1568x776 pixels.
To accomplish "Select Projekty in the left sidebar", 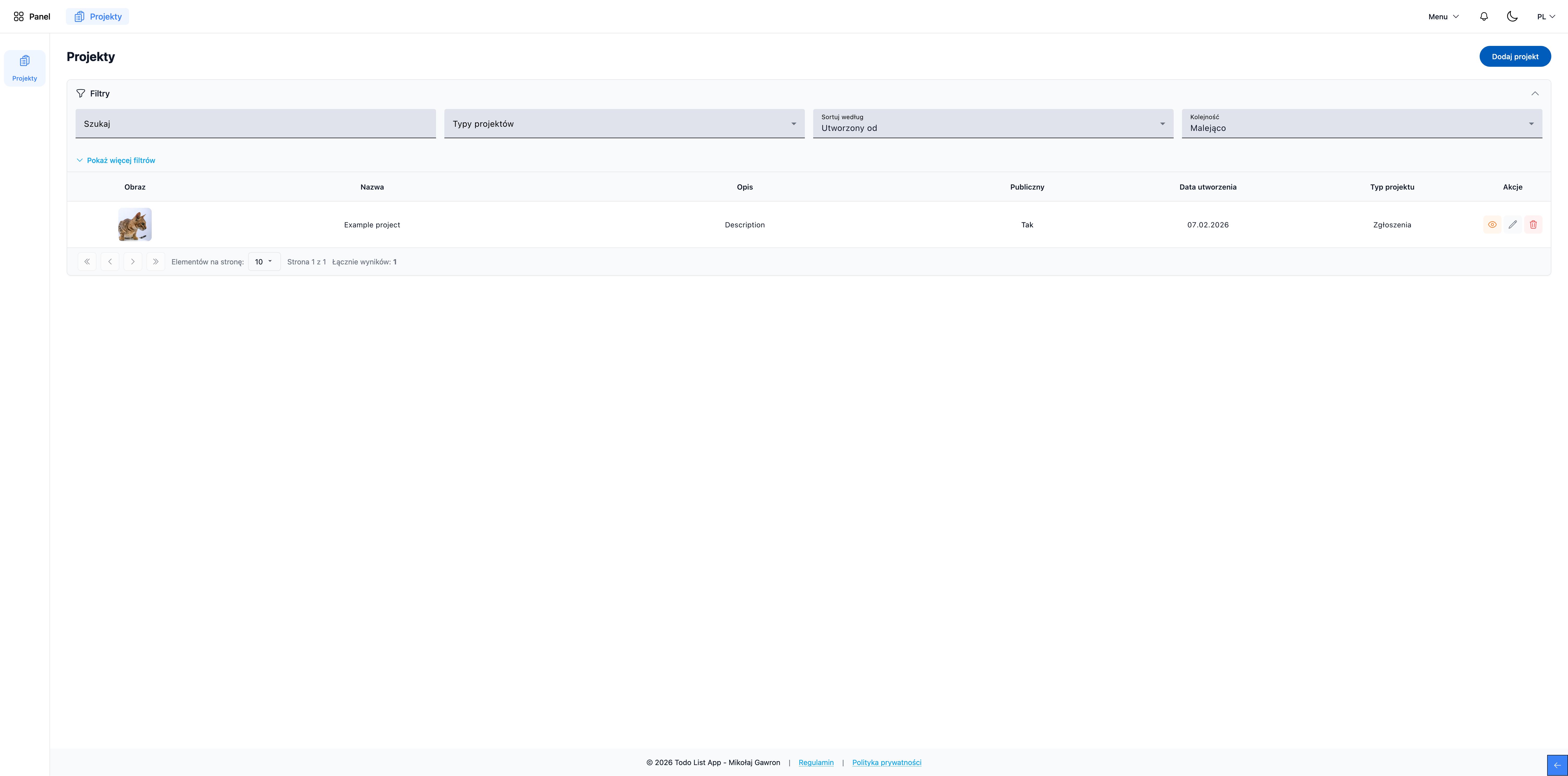I will point(24,68).
